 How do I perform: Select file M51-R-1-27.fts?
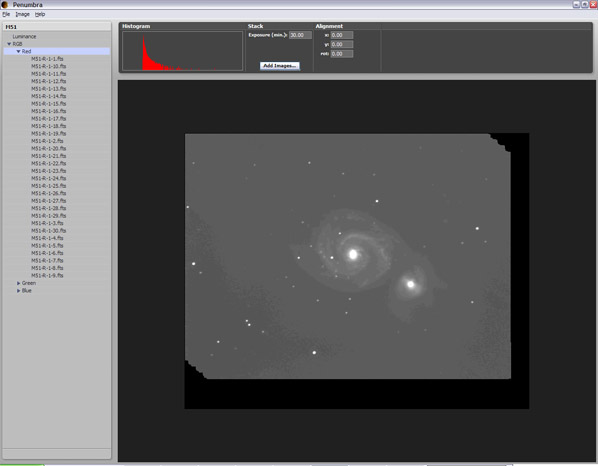pyautogui.click(x=48, y=201)
